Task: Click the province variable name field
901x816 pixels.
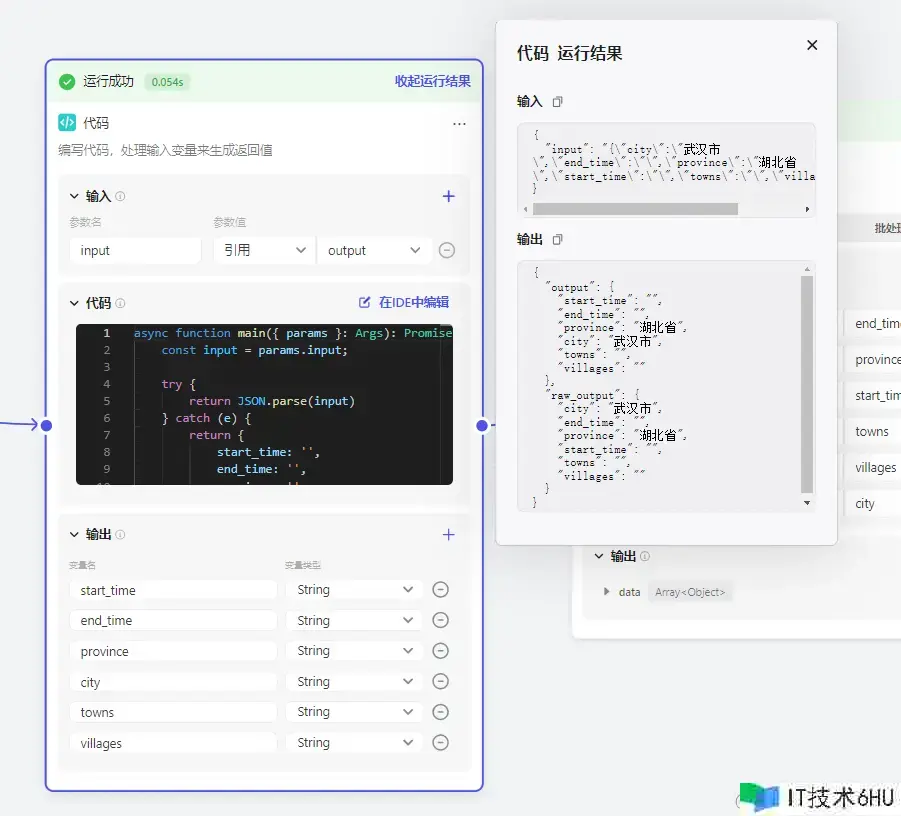Action: tap(172, 651)
